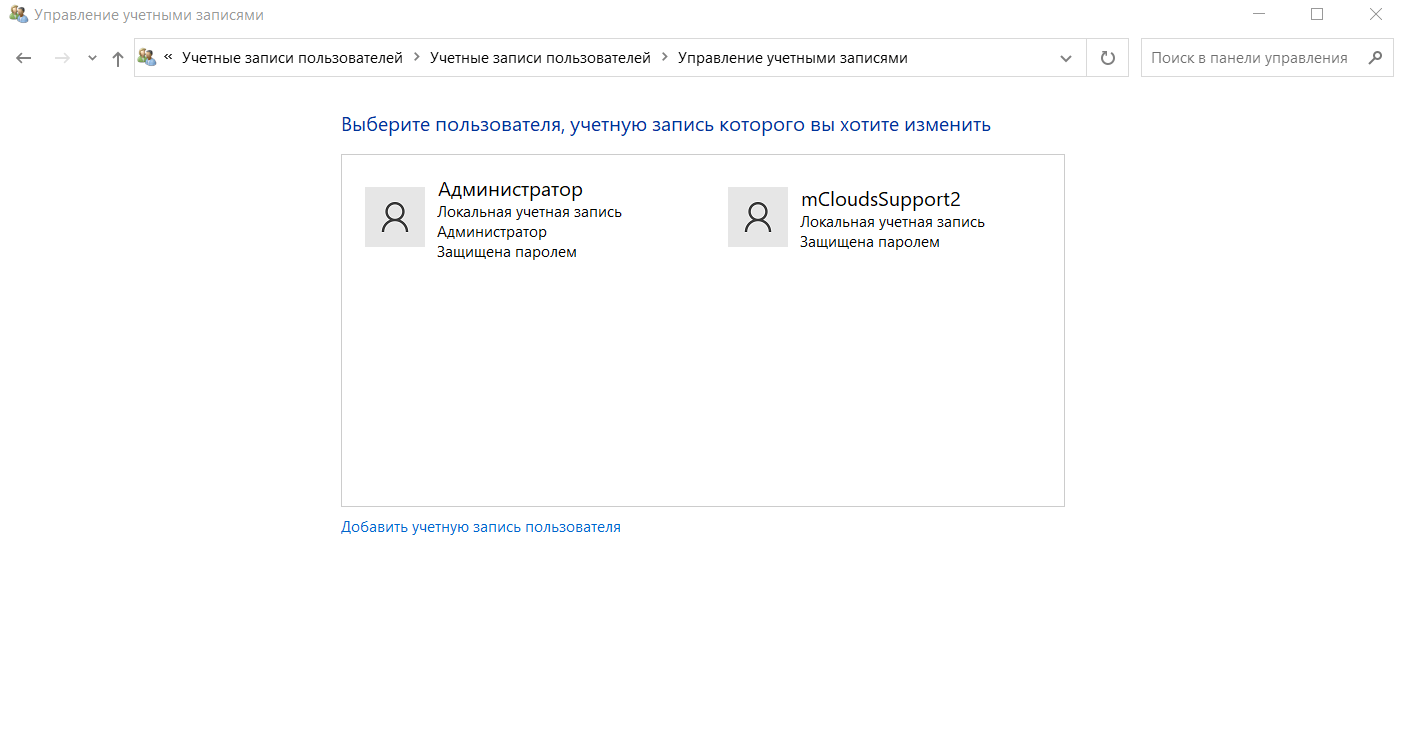Select the Администратор account avatar
This screenshot has width=1403, height=734.
point(395,217)
